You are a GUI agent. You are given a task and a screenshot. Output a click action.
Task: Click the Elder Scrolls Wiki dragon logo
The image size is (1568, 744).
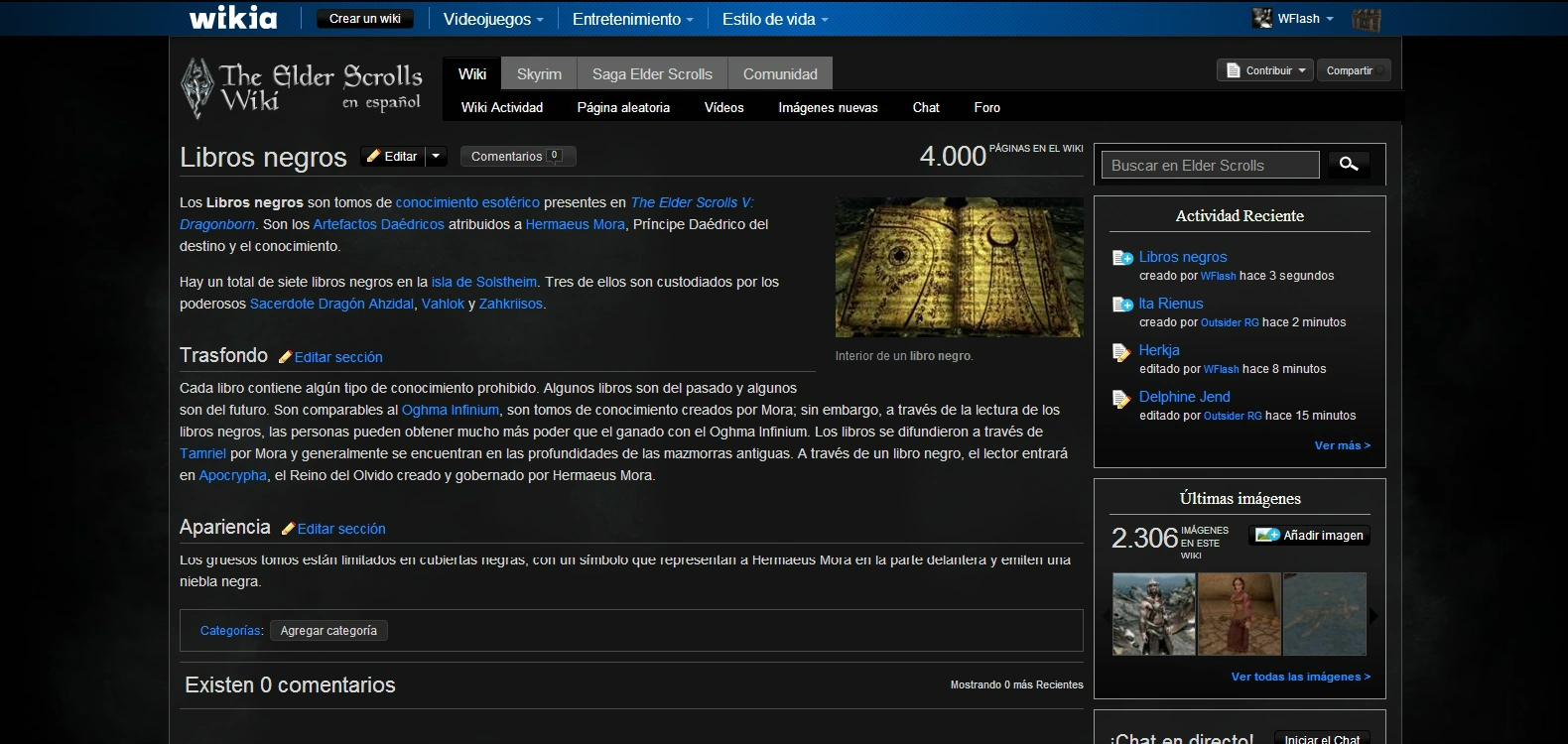point(196,87)
